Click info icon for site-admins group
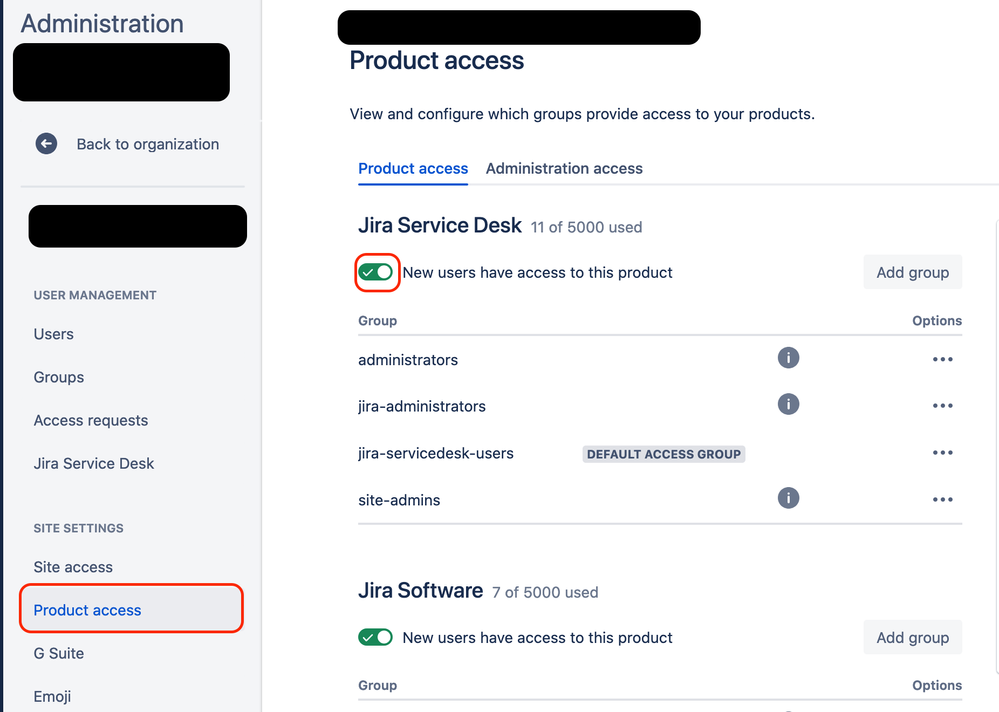The width and height of the screenshot is (999, 712). click(788, 498)
